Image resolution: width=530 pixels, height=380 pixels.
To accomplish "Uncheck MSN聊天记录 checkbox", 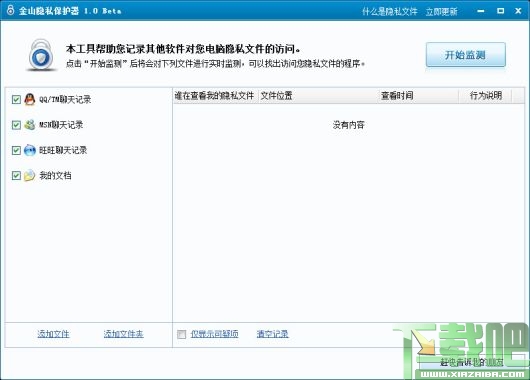I will [x=16, y=125].
